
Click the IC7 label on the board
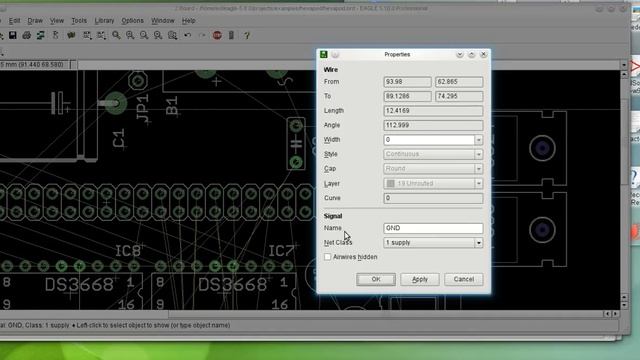tap(281, 250)
